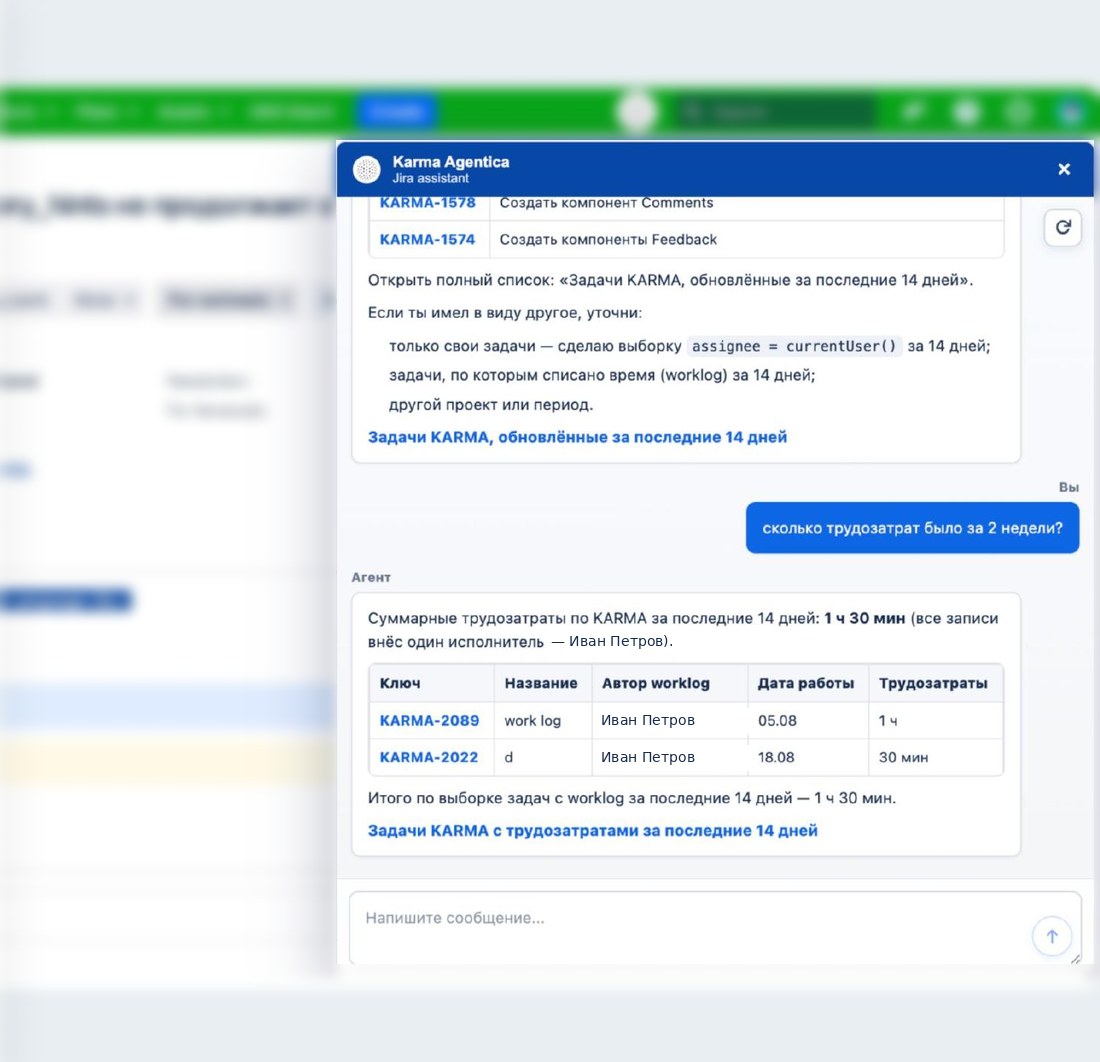Click 'другой проект или период.' option text
The width and height of the screenshot is (1100, 1062).
tap(491, 405)
